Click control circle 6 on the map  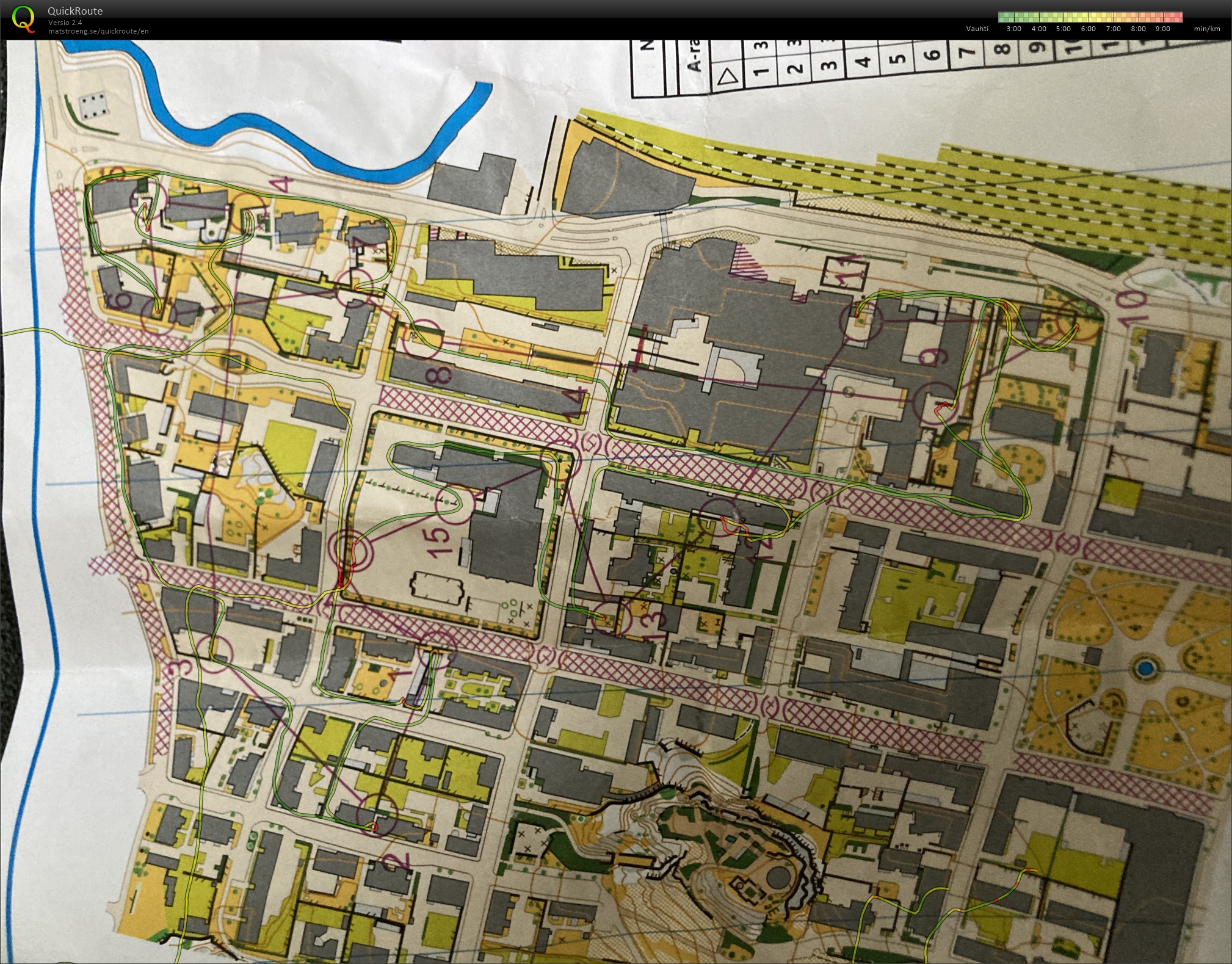(x=160, y=314)
